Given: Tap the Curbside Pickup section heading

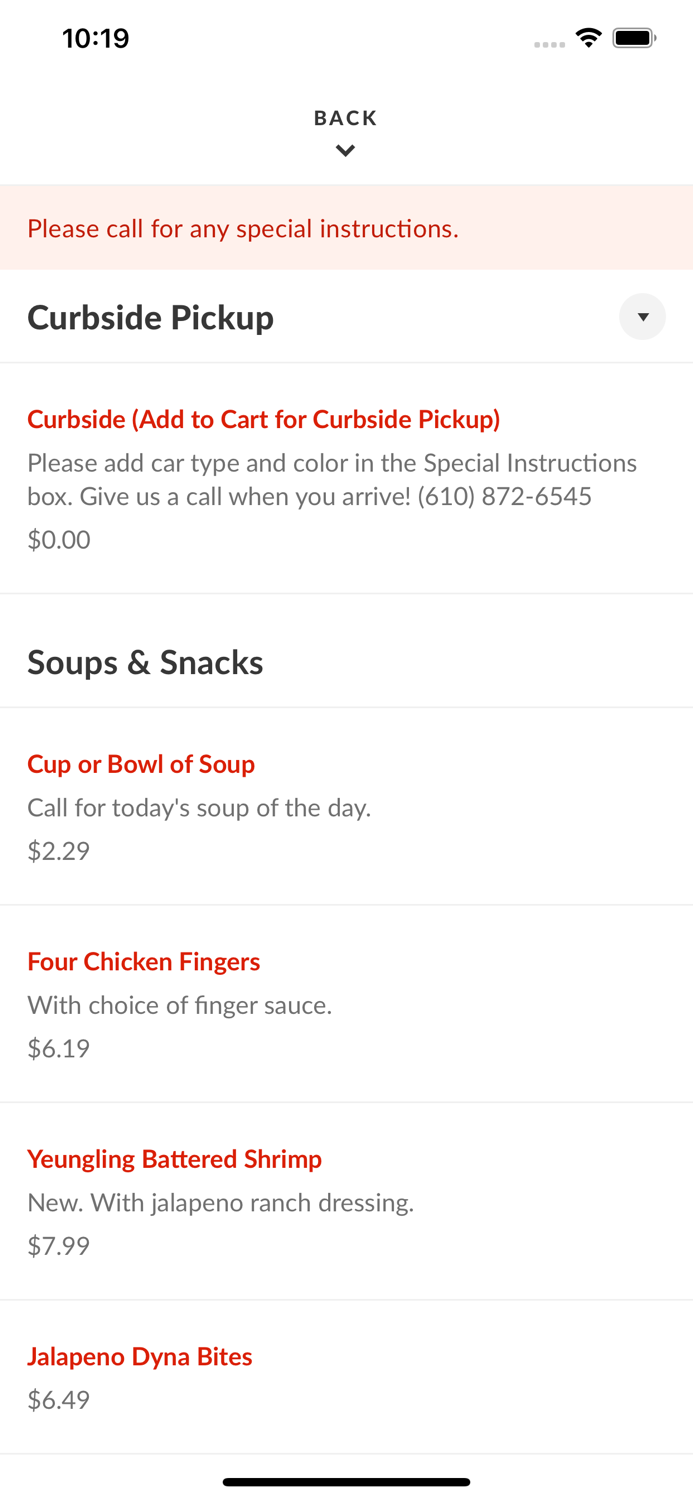Looking at the screenshot, I should click(x=151, y=317).
